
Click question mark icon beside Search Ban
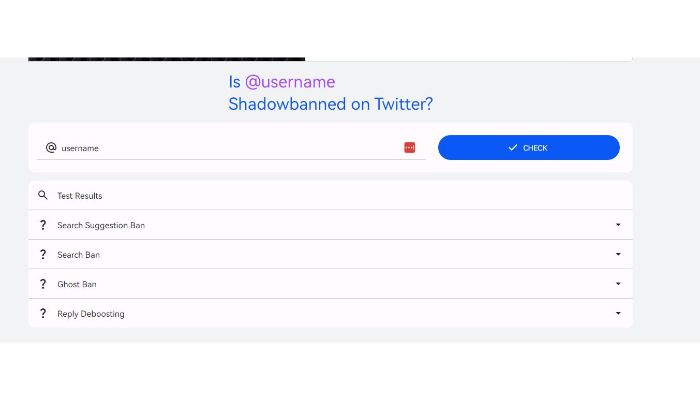point(43,254)
